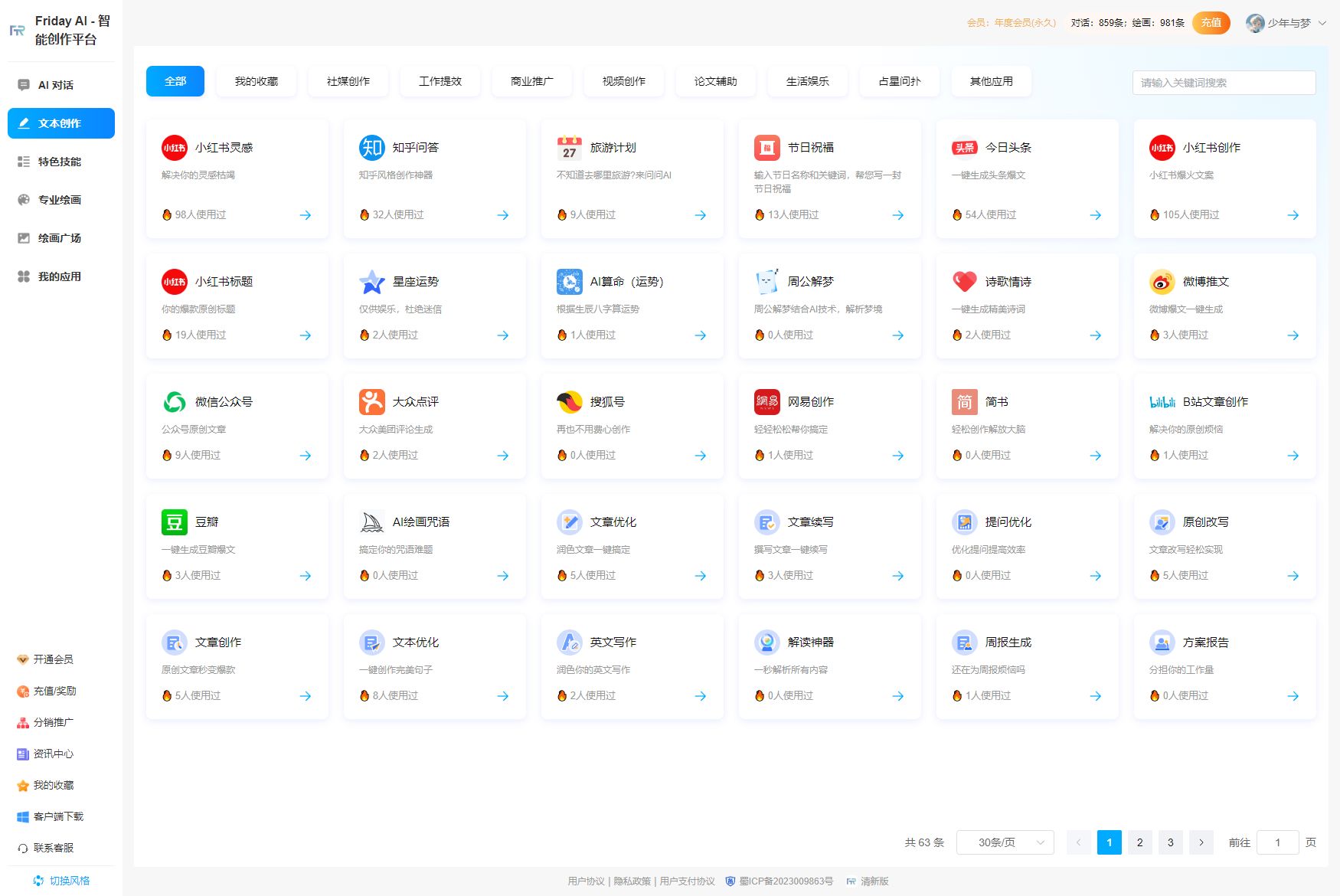Viewport: 1340px width, 896px height.
Task: Click the arrow on 英文写作 card
Action: tap(700, 696)
